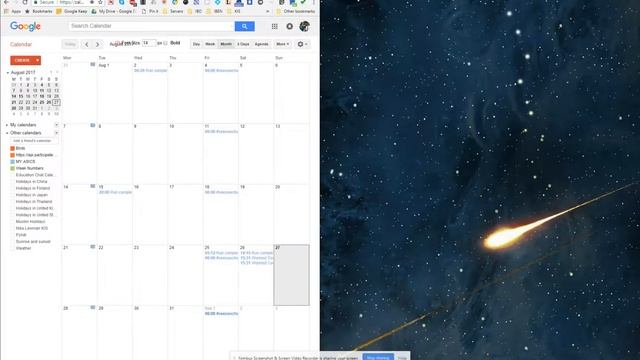The height and width of the screenshot is (360, 640).
Task: Go to previous month with left arrow
Action: click(87, 44)
